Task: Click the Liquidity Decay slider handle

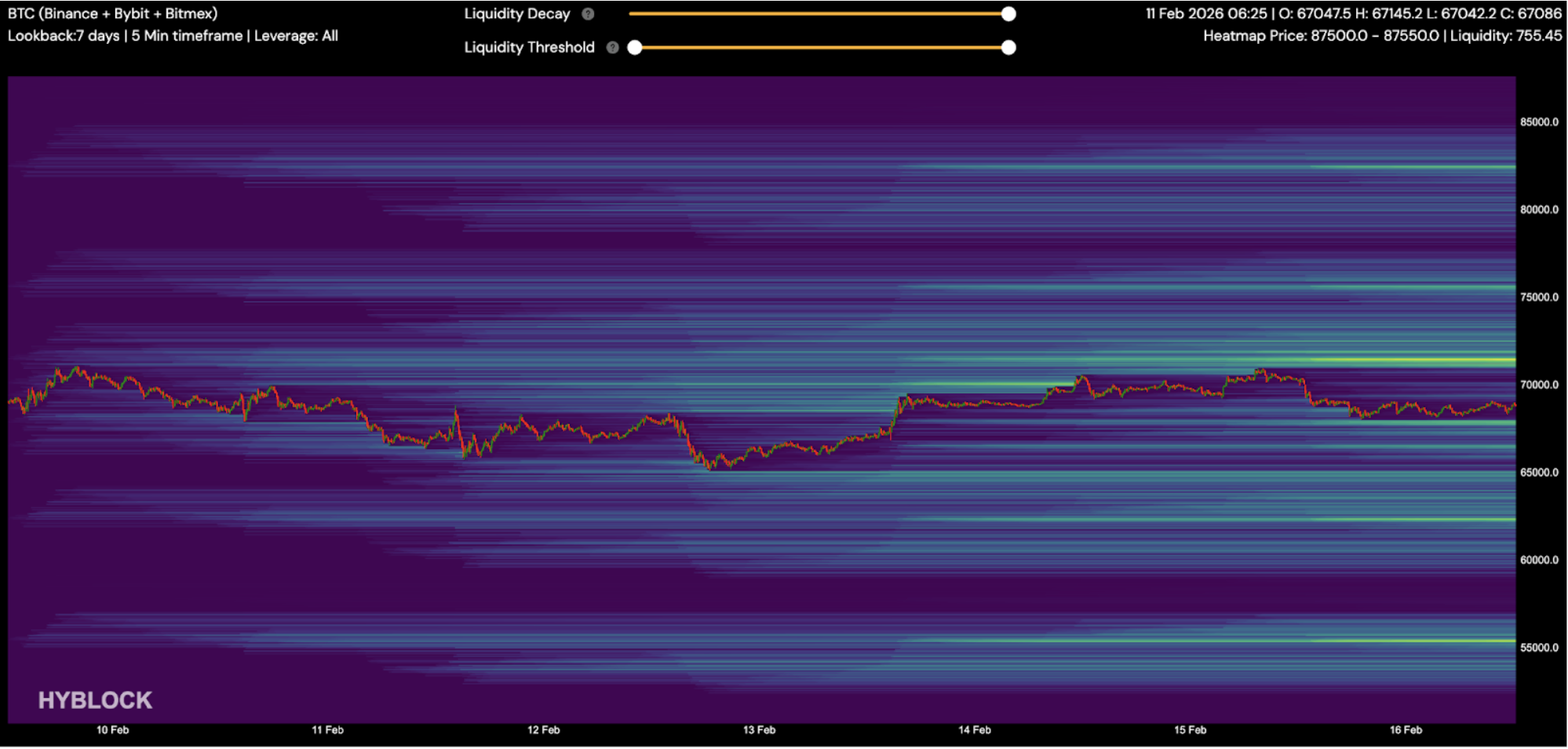Action: click(x=1008, y=14)
